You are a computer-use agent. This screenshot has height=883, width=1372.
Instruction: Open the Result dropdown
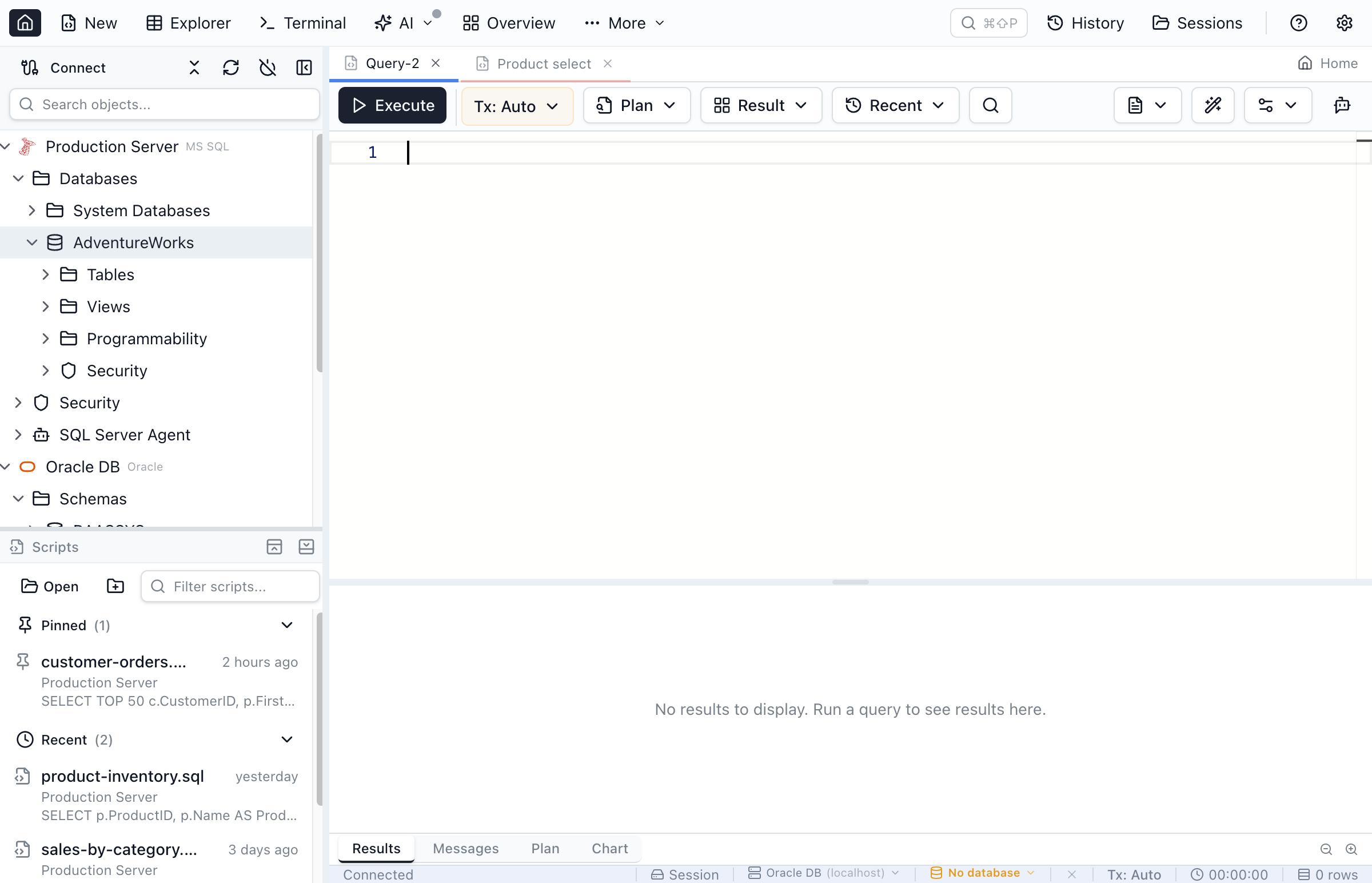click(760, 105)
